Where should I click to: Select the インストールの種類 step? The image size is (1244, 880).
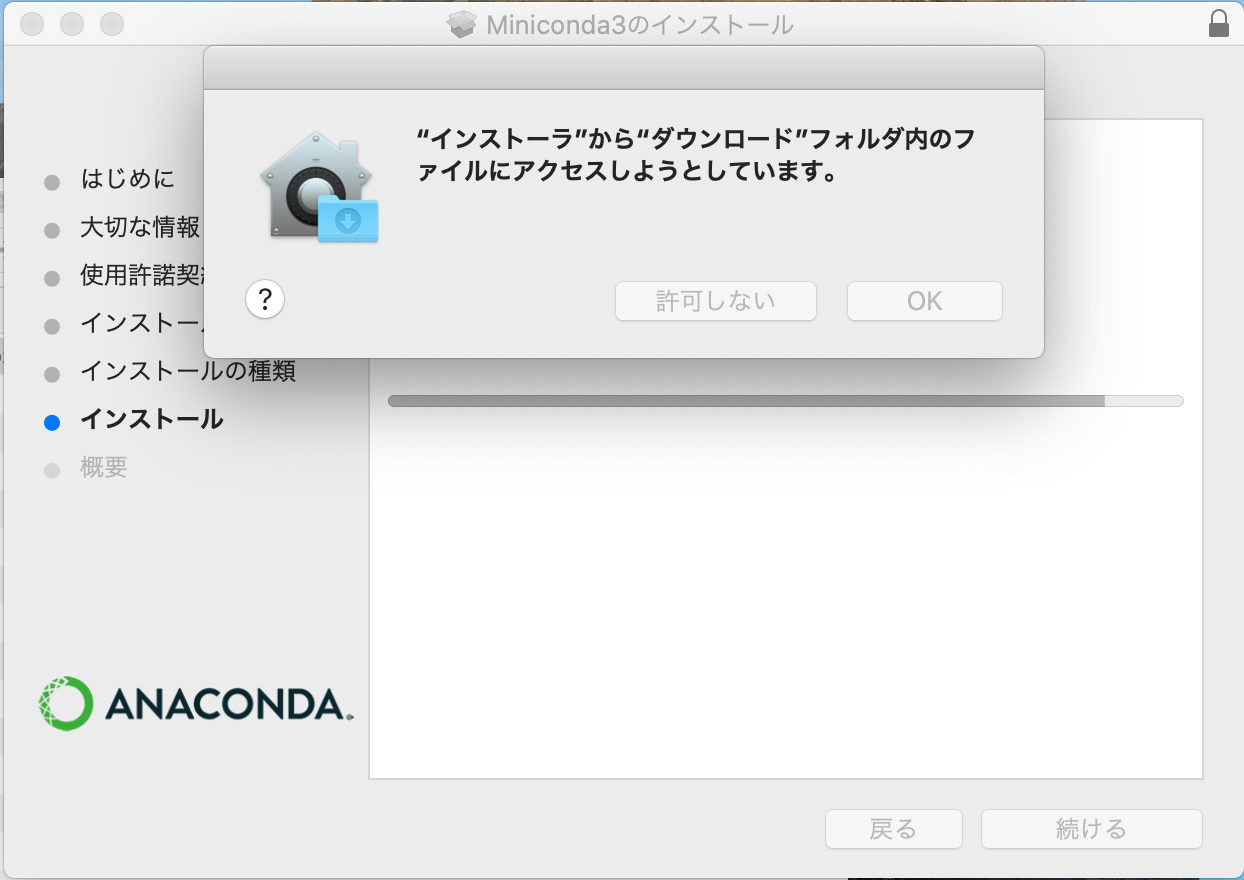[188, 372]
